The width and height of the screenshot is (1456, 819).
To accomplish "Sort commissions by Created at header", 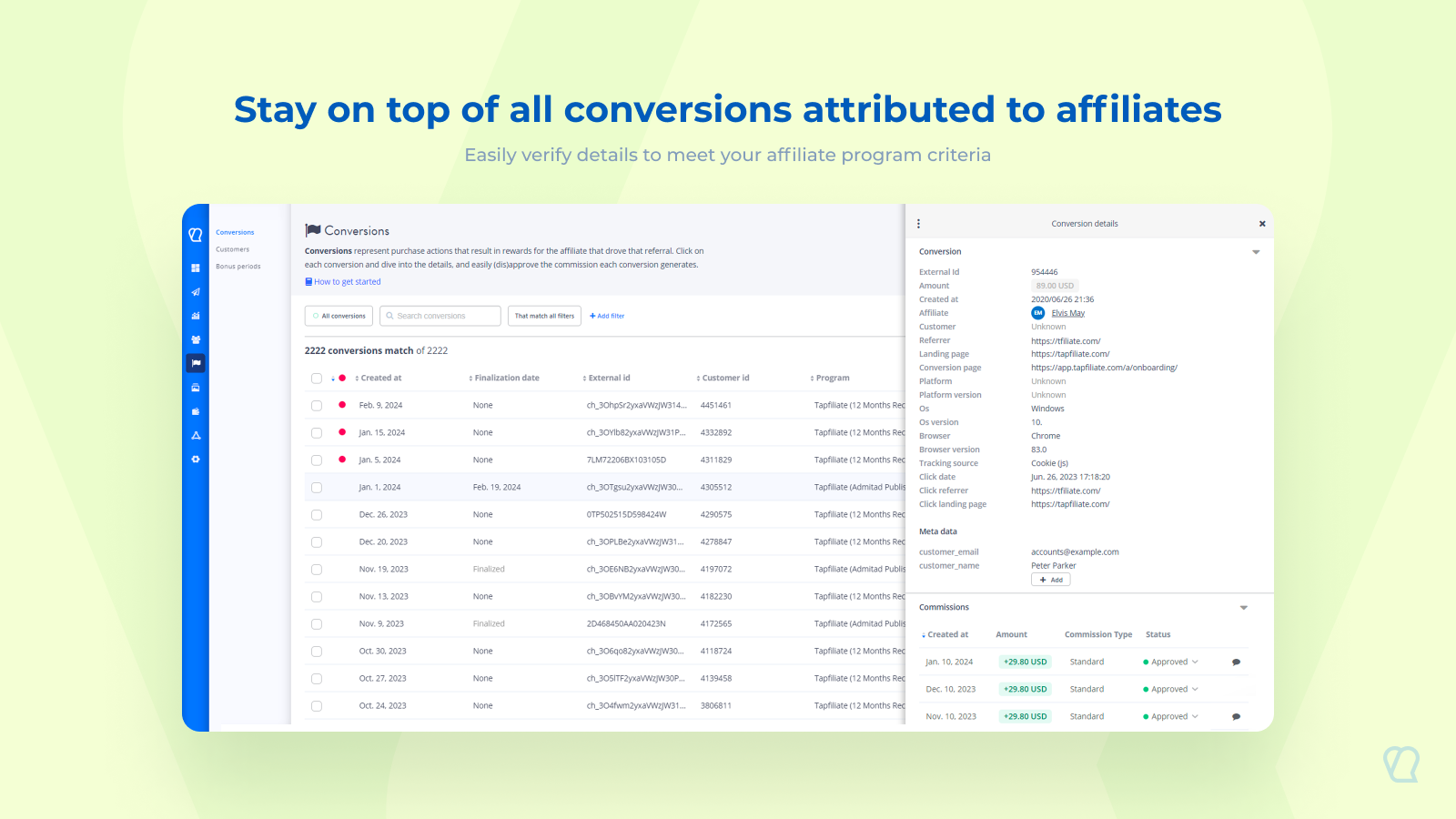I will (x=945, y=635).
